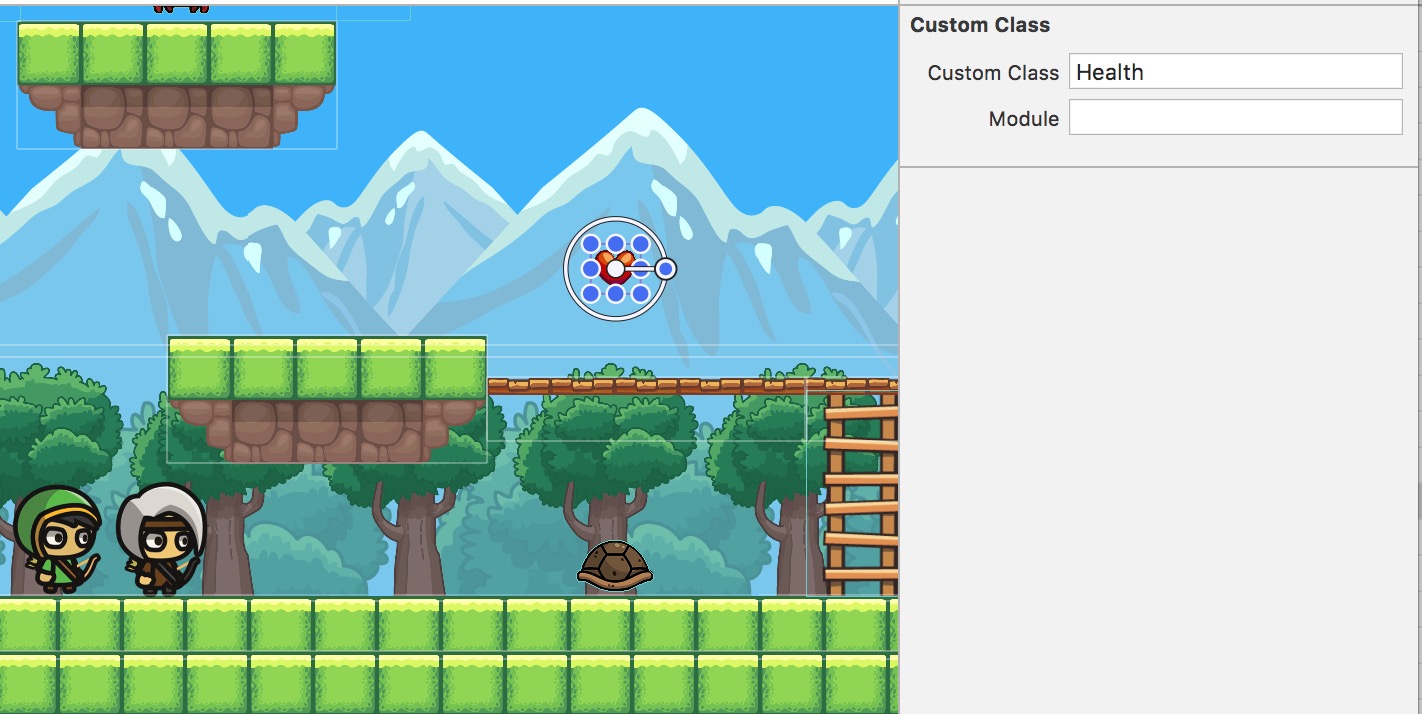Click the Custom Class field containing Health

pyautogui.click(x=1235, y=72)
